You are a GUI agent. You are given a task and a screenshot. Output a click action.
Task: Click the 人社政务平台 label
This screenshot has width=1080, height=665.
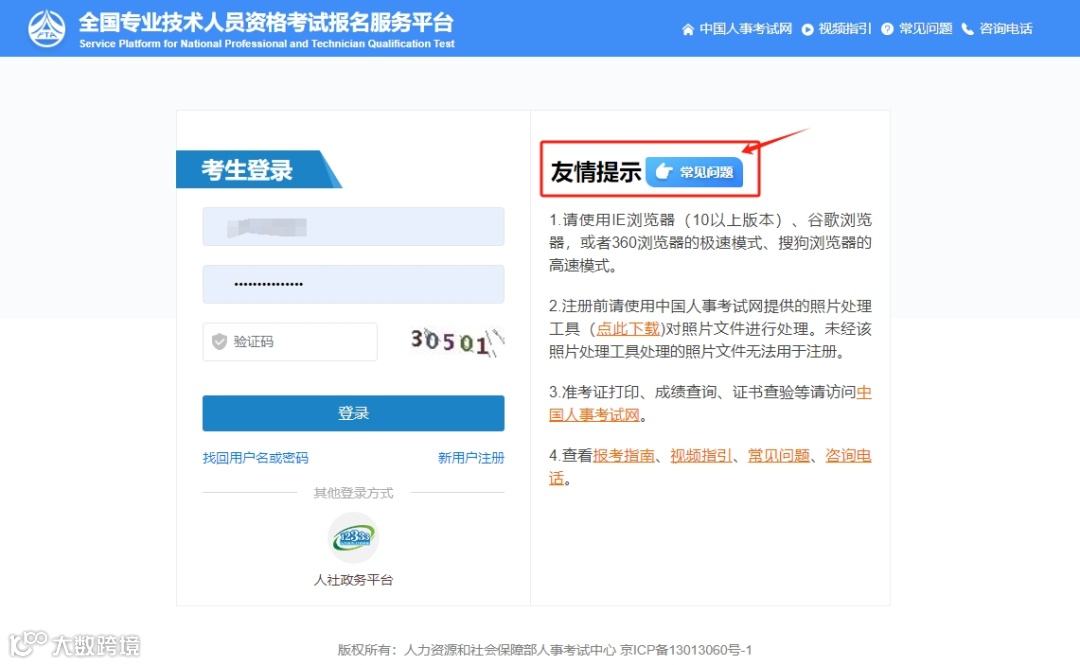click(353, 580)
